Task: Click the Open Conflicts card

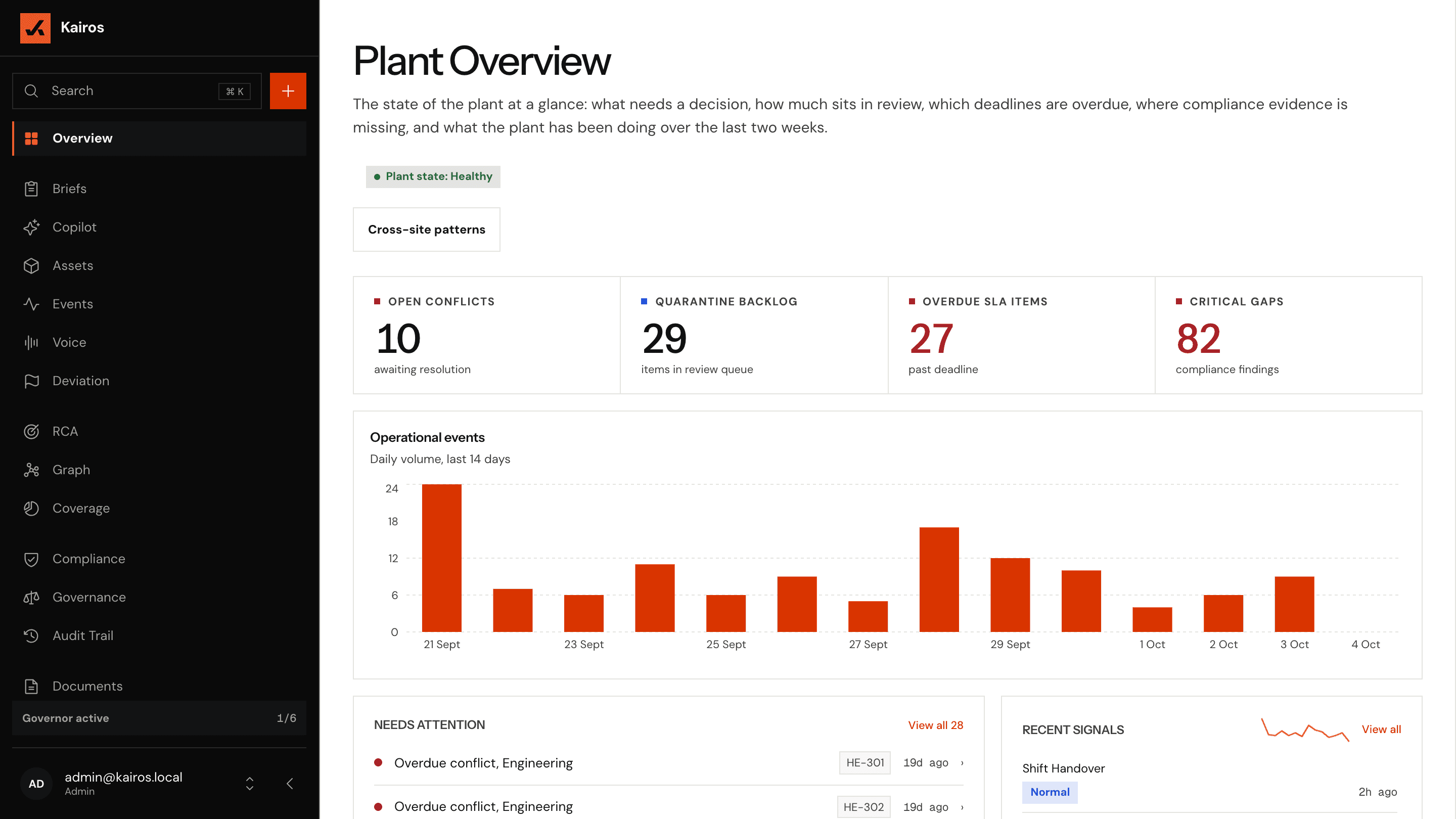Action: pos(487,335)
